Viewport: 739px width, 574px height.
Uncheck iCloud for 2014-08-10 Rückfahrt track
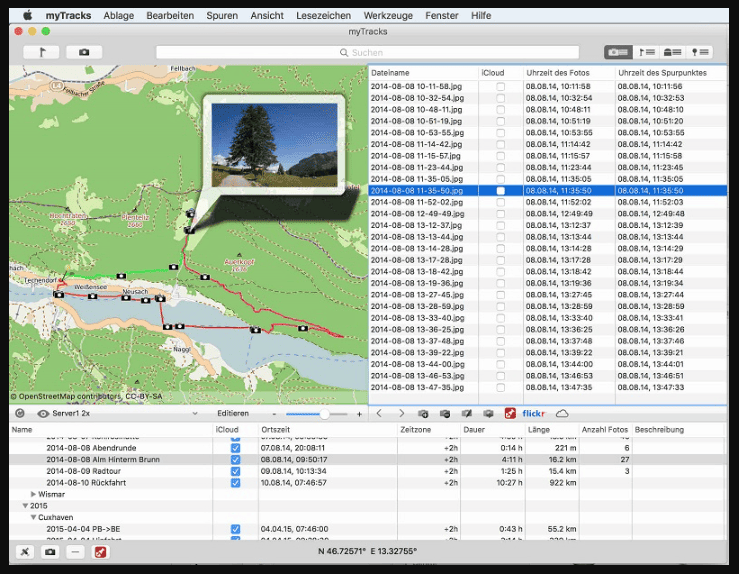tap(235, 483)
